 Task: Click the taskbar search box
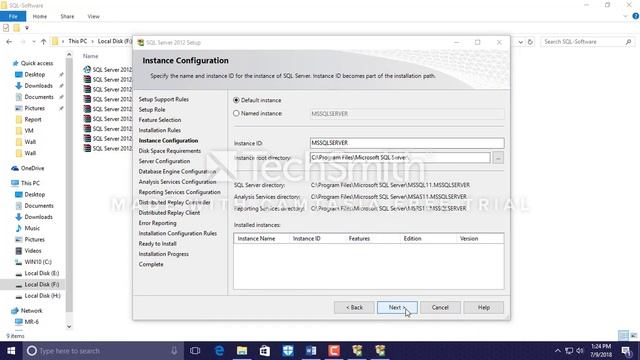coord(103,351)
